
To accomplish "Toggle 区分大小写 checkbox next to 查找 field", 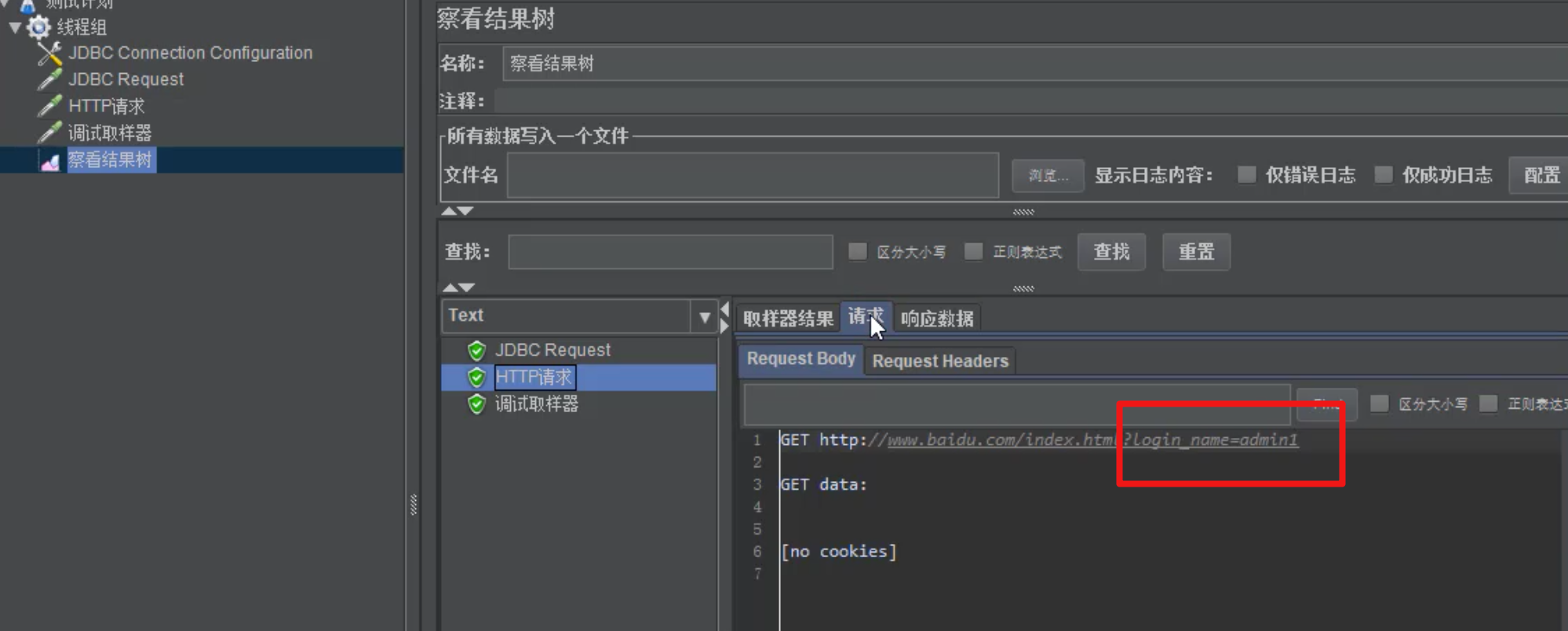I will point(858,251).
